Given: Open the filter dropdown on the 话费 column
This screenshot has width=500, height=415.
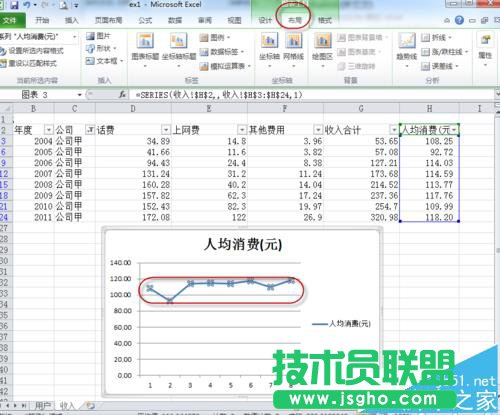Looking at the screenshot, I should (x=166, y=129).
